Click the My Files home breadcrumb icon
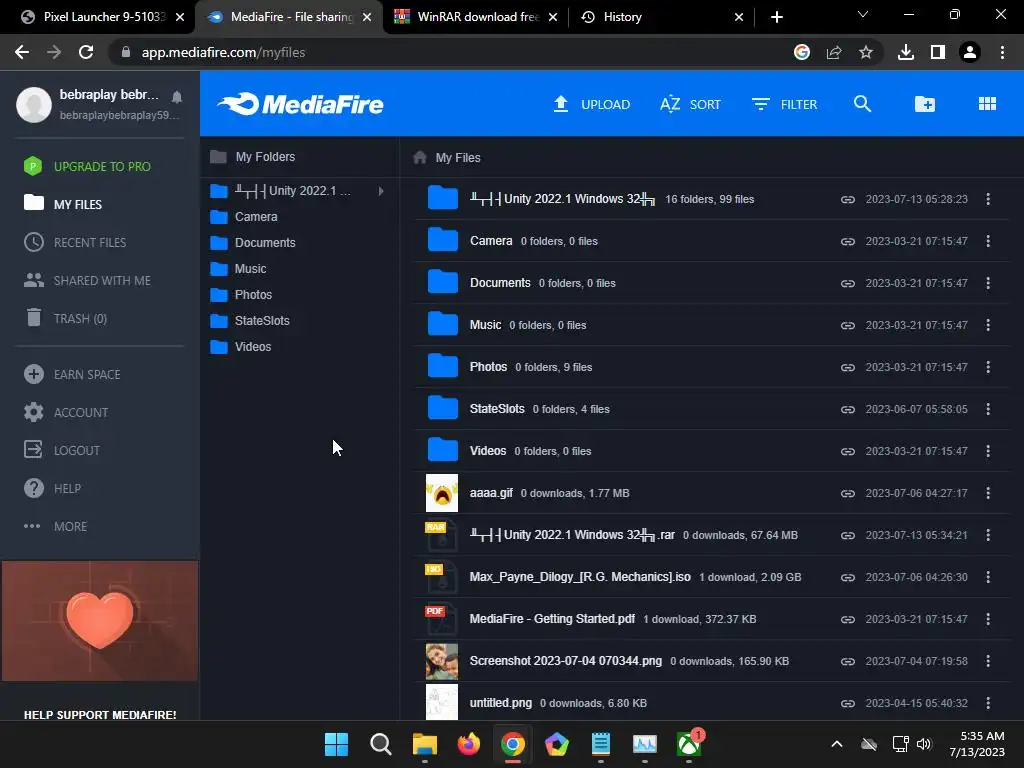The height and width of the screenshot is (768, 1024). point(420,157)
